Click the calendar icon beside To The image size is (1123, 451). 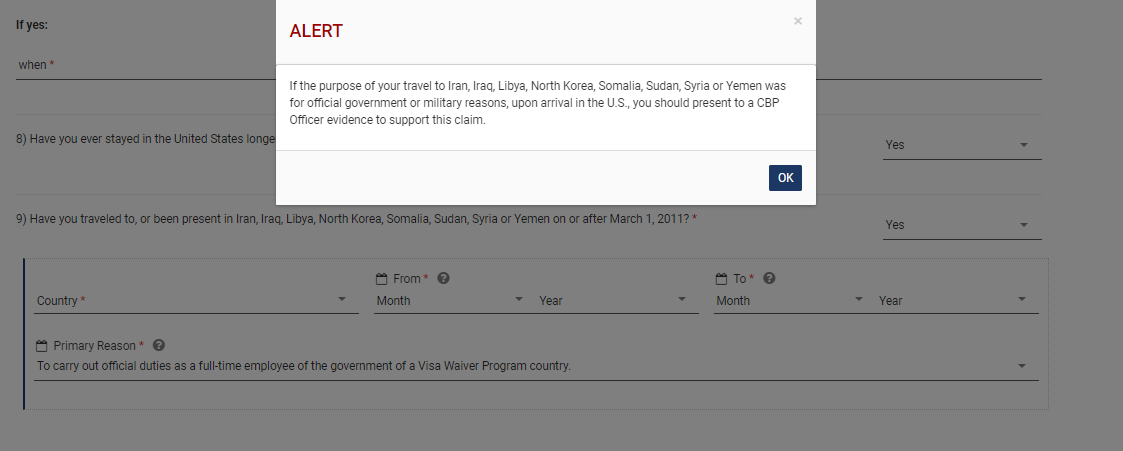[722, 279]
